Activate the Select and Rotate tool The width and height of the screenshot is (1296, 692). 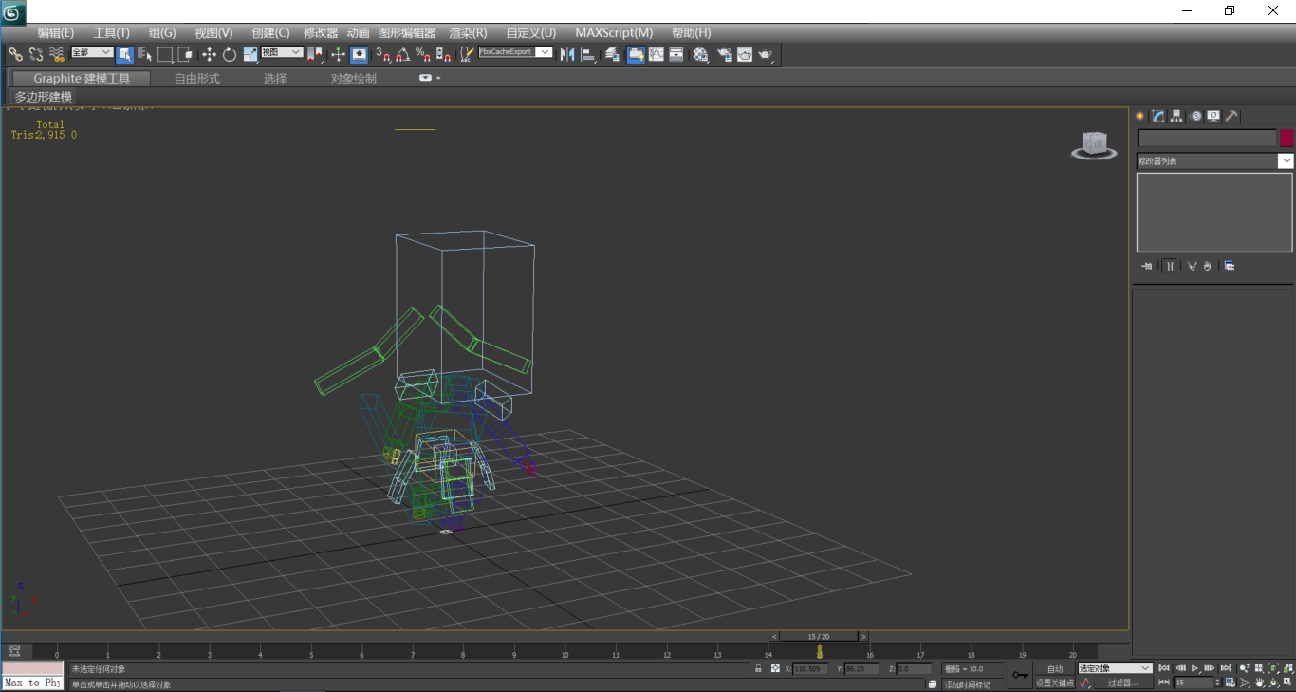tap(229, 54)
